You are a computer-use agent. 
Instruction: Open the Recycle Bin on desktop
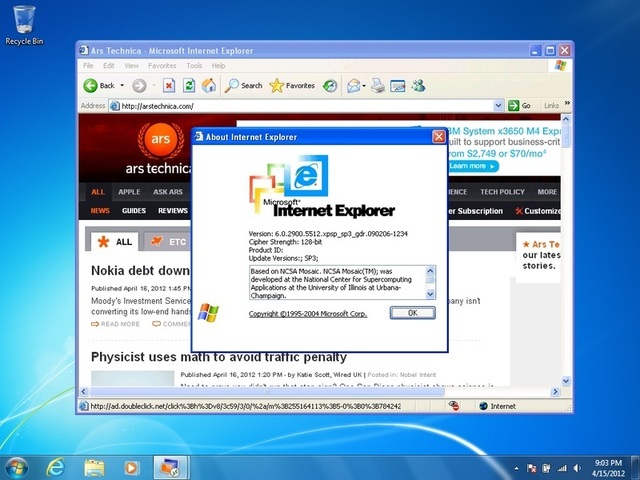(x=24, y=25)
